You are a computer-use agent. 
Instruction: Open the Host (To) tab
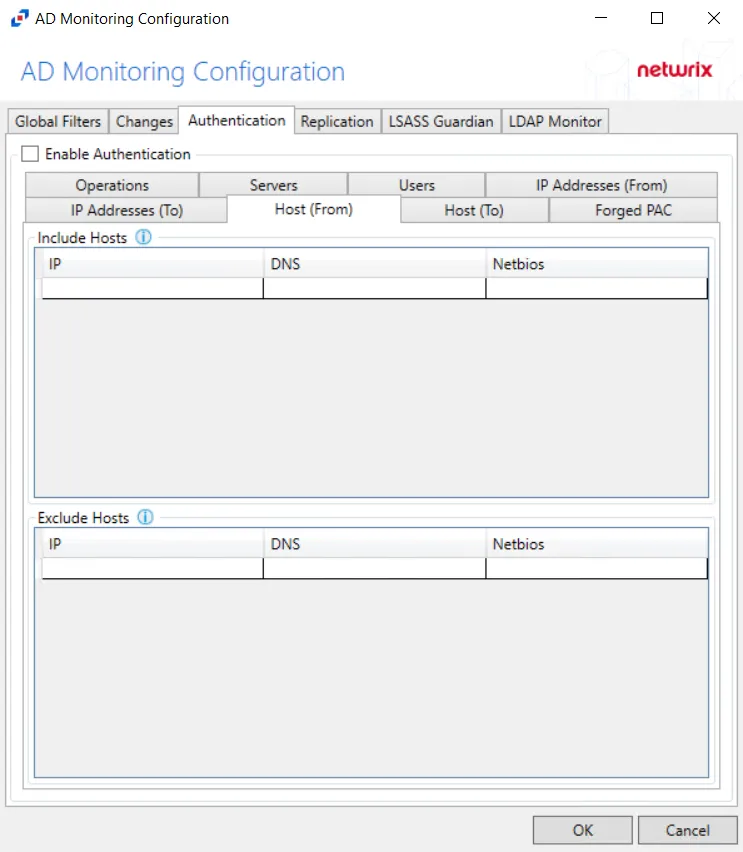coord(474,210)
